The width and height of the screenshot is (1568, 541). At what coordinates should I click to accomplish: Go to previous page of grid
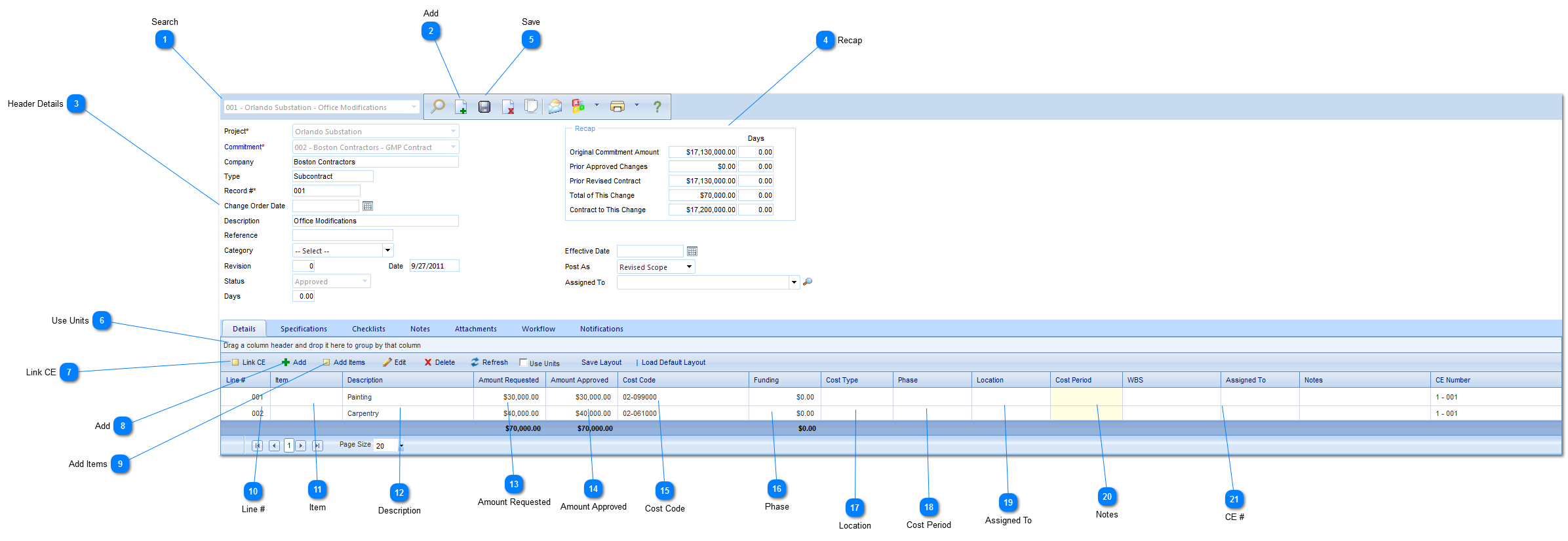click(274, 445)
